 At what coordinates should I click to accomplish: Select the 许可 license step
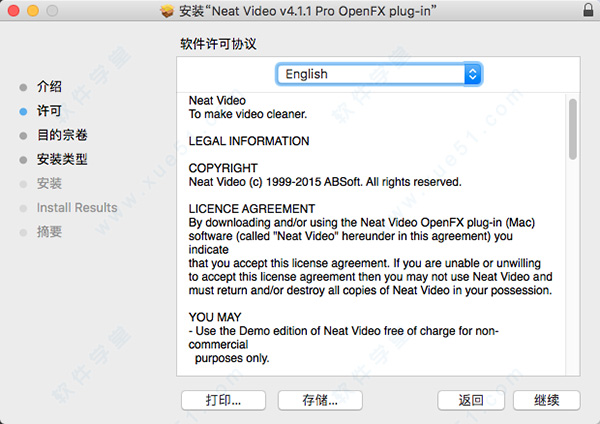[49, 111]
